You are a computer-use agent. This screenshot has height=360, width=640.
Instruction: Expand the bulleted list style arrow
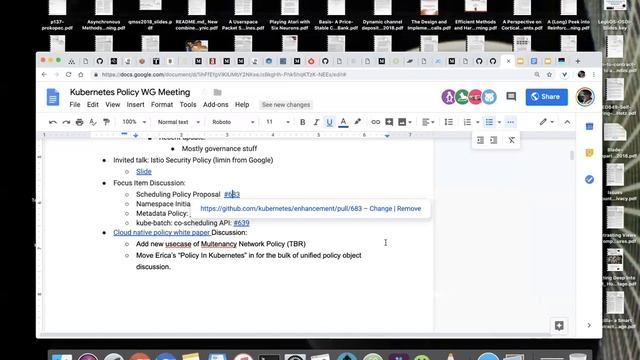[500, 122]
